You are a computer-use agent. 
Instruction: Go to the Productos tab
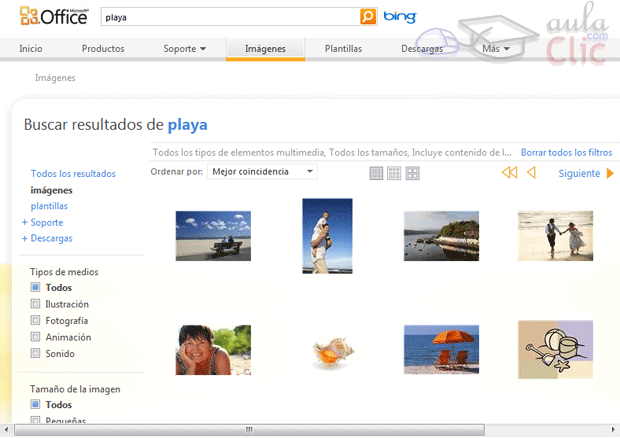pyautogui.click(x=103, y=48)
